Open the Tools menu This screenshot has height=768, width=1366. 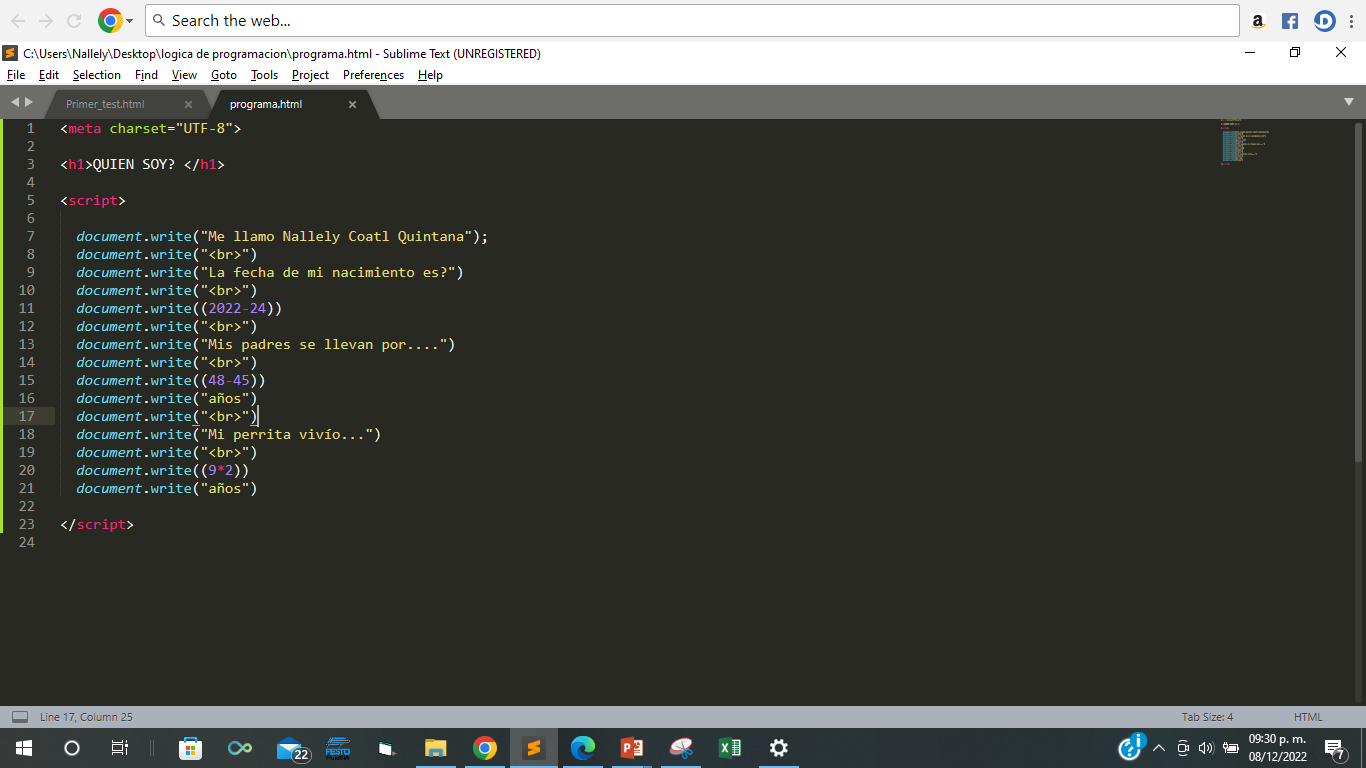[264, 75]
